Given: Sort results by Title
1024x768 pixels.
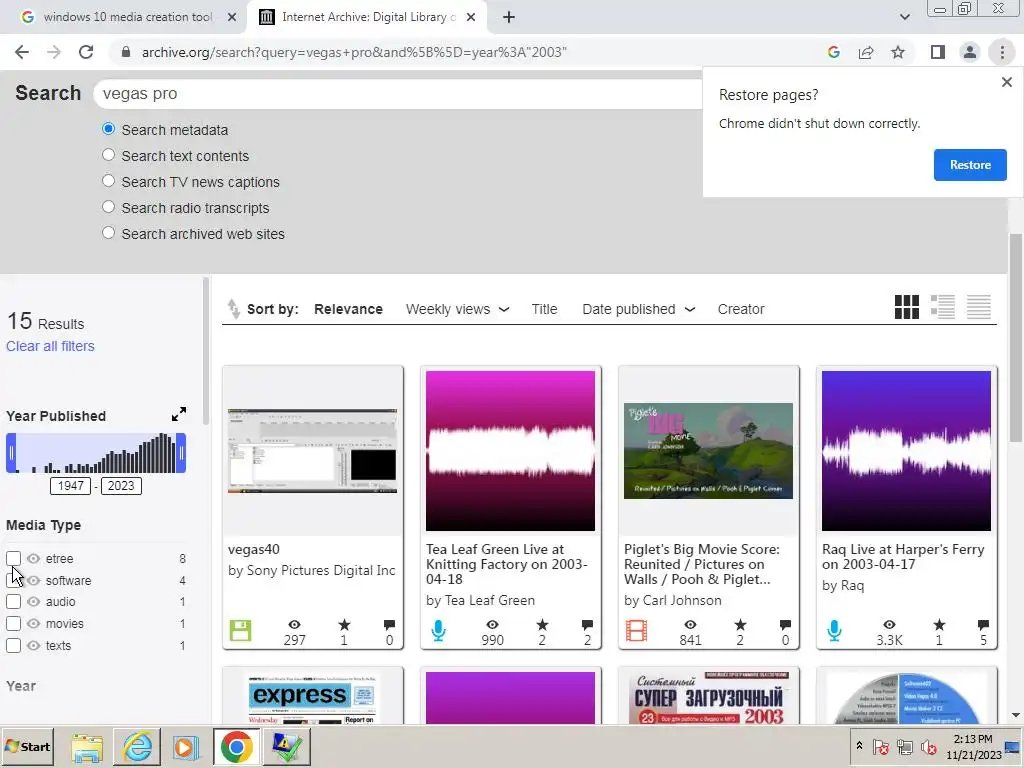Looking at the screenshot, I should 544,309.
